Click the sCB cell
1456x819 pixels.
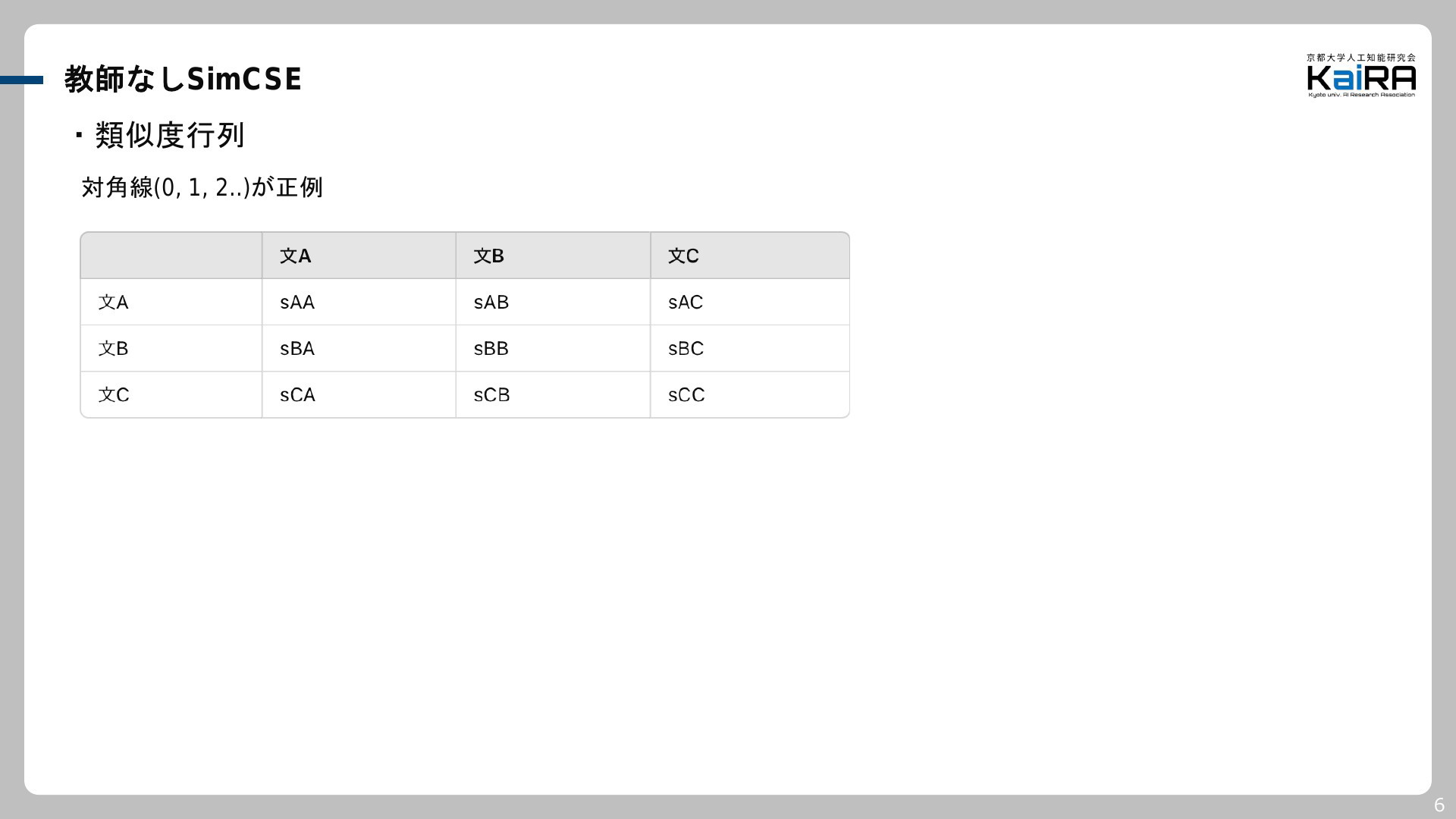coord(553,394)
